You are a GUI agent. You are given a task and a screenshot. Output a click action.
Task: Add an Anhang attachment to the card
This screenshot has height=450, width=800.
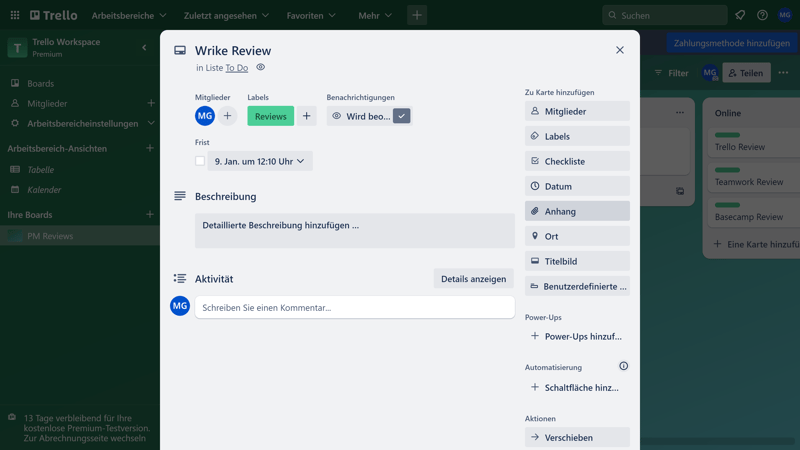[x=577, y=211]
